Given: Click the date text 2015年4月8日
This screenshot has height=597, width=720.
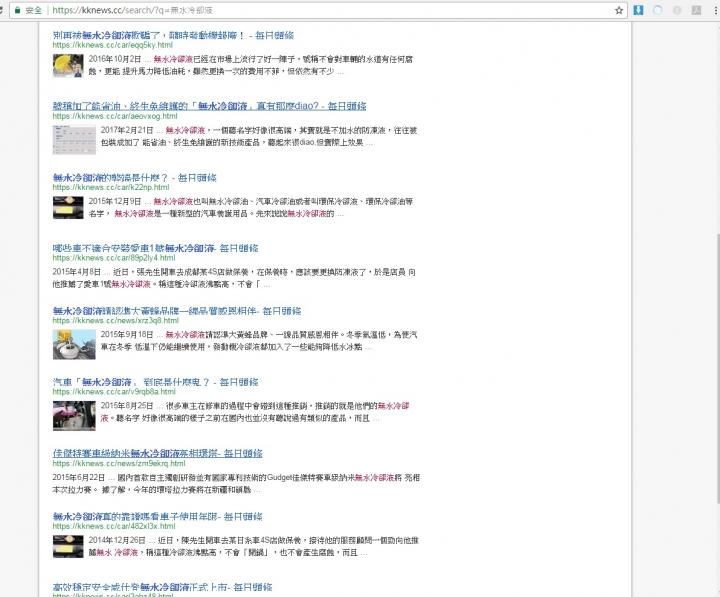Looking at the screenshot, I should [x=76, y=272].
